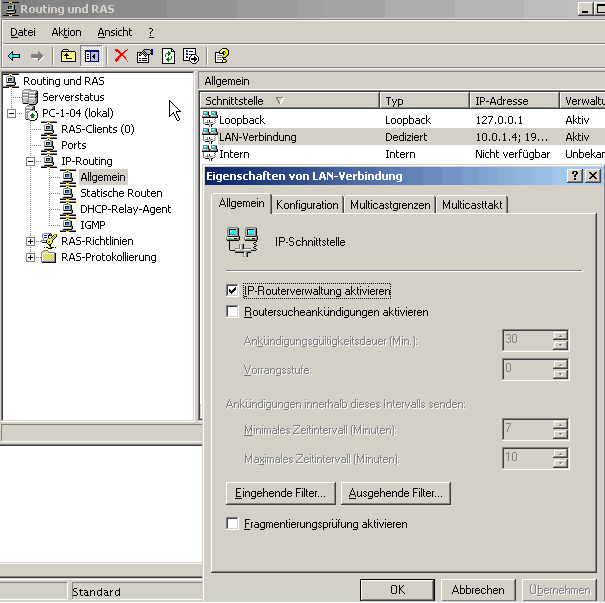The width and height of the screenshot is (605, 603).
Task: Toggle the console tree show/hide icon
Action: tap(92, 56)
